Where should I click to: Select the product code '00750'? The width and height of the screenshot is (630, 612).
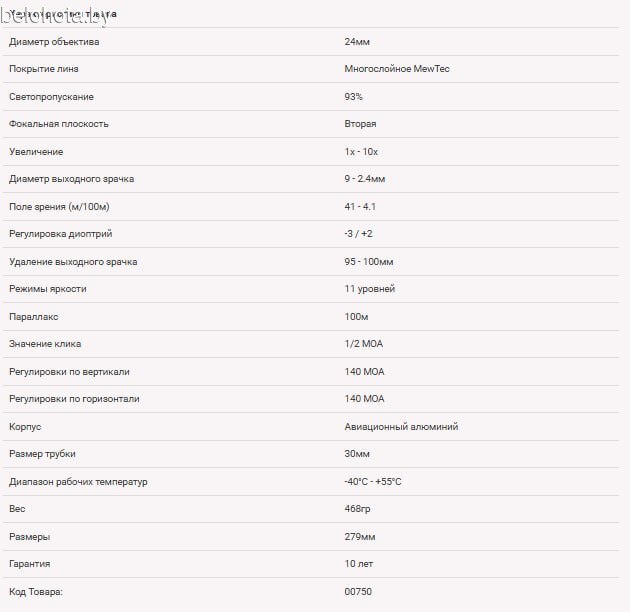[357, 592]
